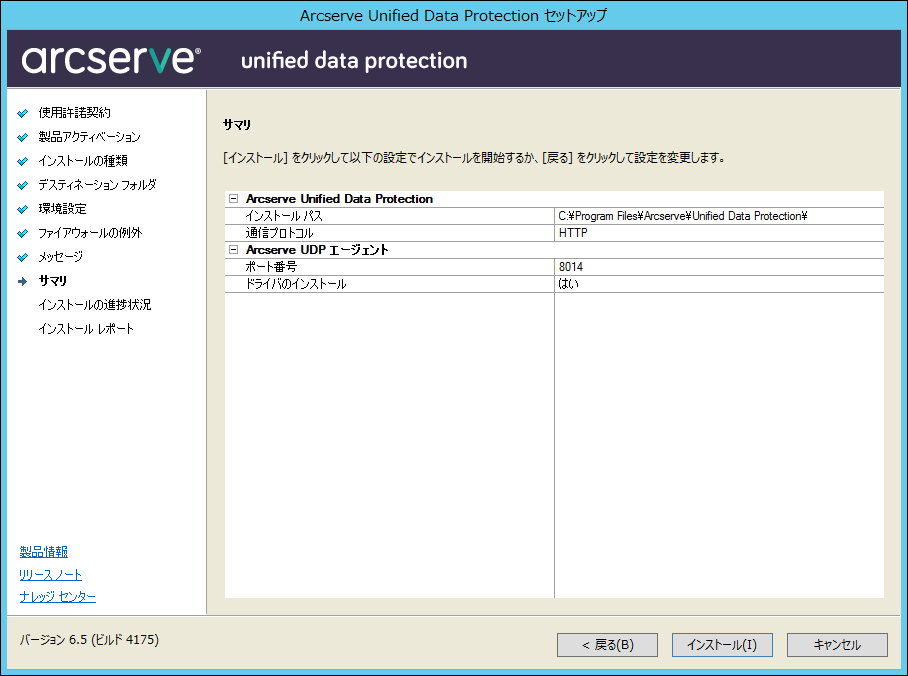Select the 環境設定 step
Screen dimensions: 908x676
pos(62,209)
